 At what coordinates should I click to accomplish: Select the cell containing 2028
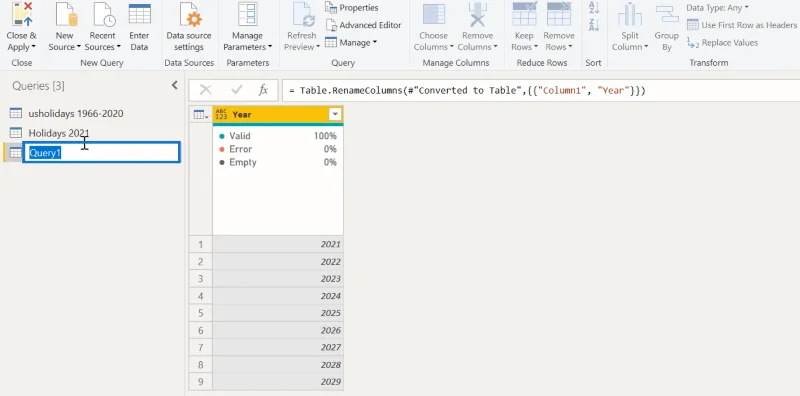[x=278, y=365]
